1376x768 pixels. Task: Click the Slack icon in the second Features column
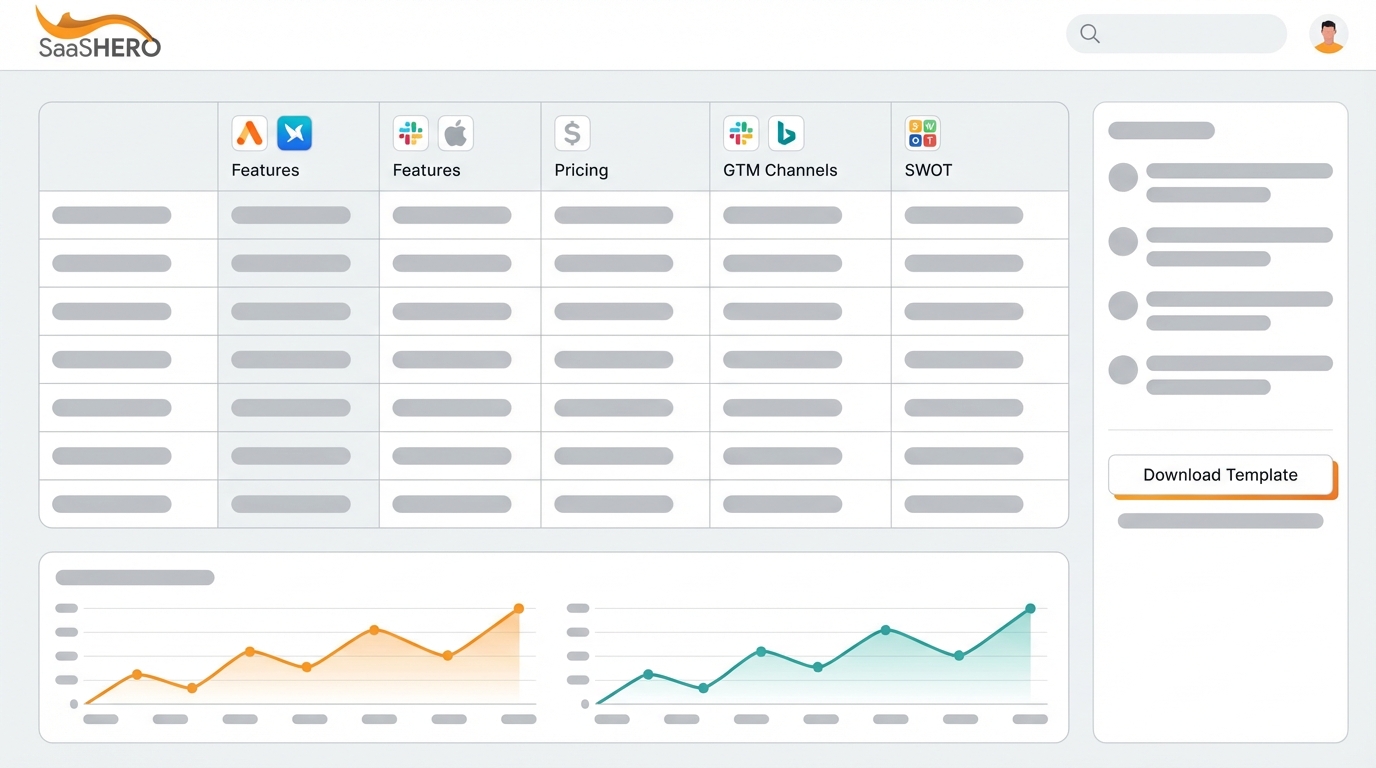click(x=410, y=132)
